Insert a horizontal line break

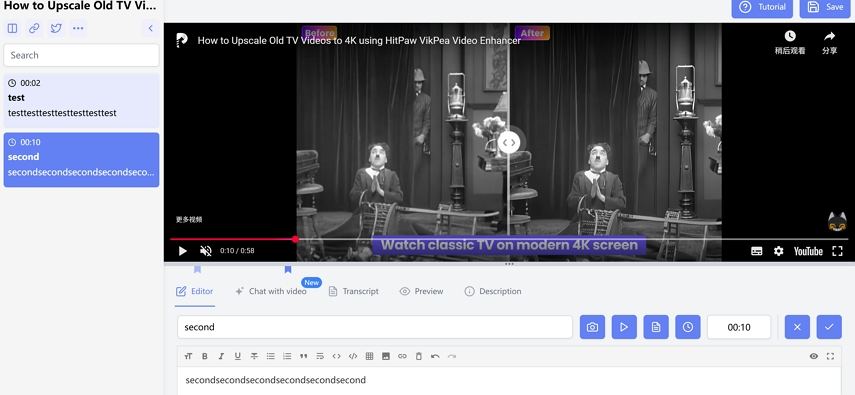pos(320,356)
